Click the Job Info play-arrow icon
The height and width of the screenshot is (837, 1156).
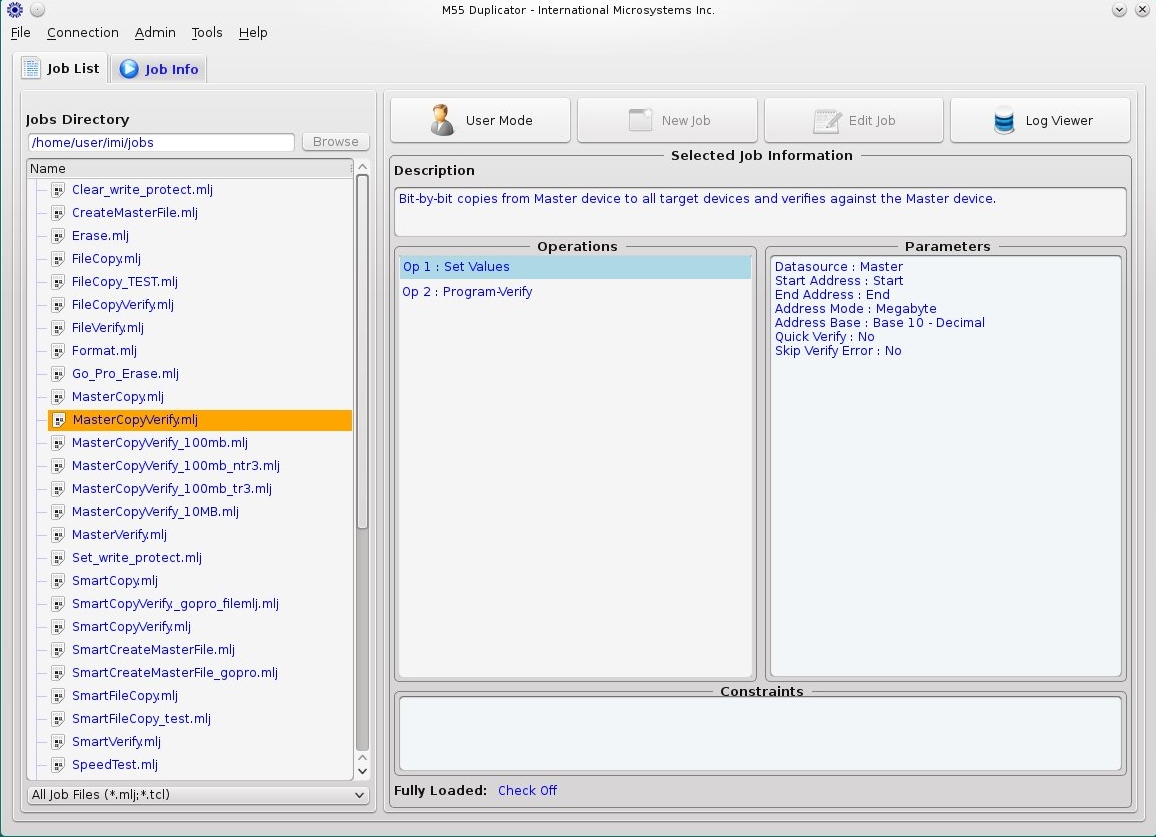pos(129,69)
